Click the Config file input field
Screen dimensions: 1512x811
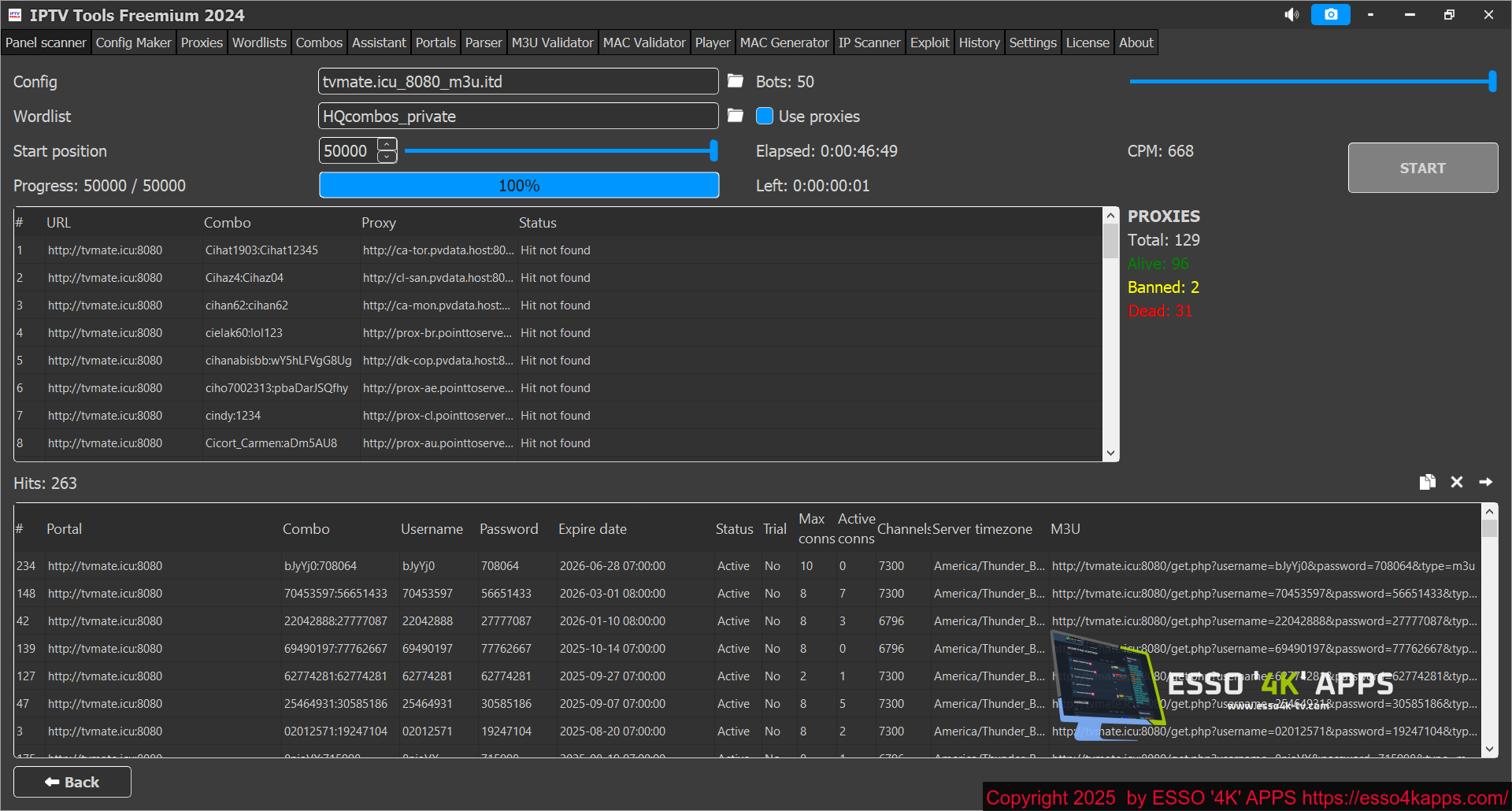(518, 81)
